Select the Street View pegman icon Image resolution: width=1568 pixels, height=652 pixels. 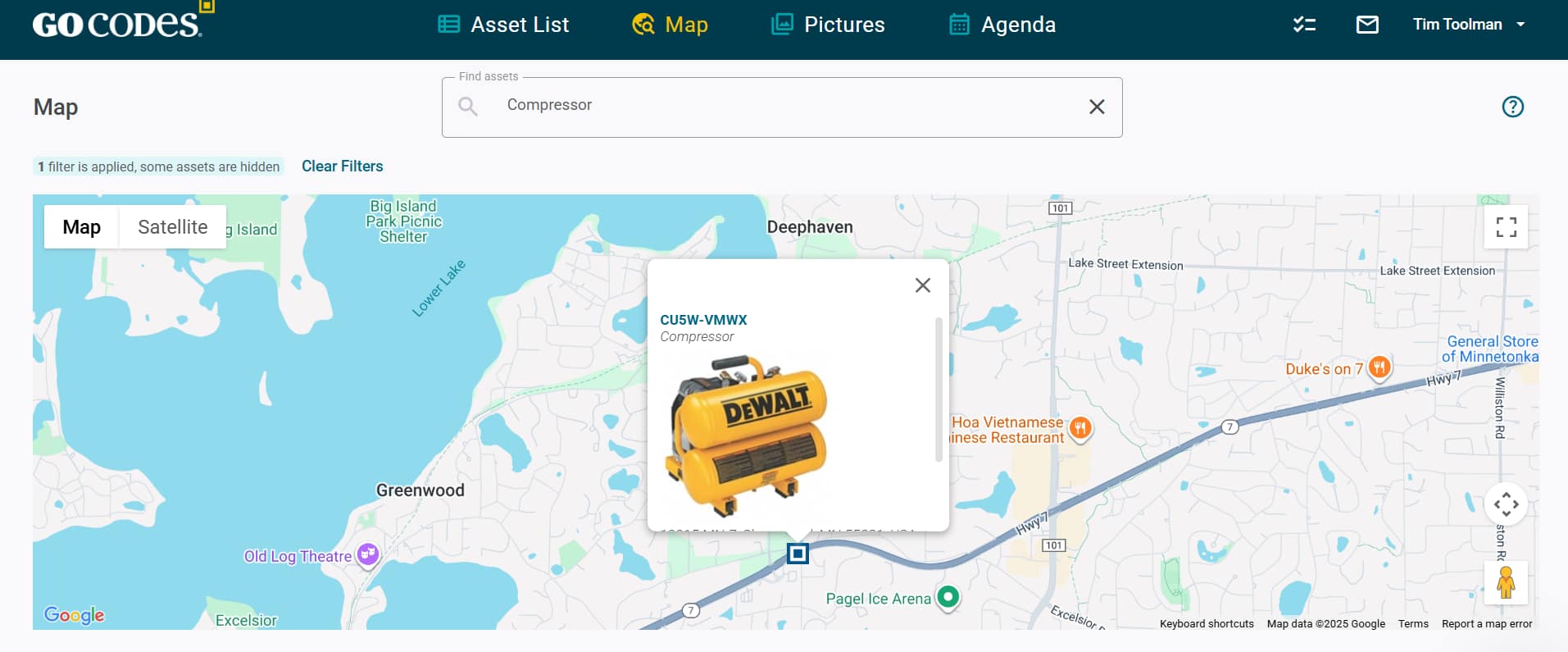[x=1506, y=582]
